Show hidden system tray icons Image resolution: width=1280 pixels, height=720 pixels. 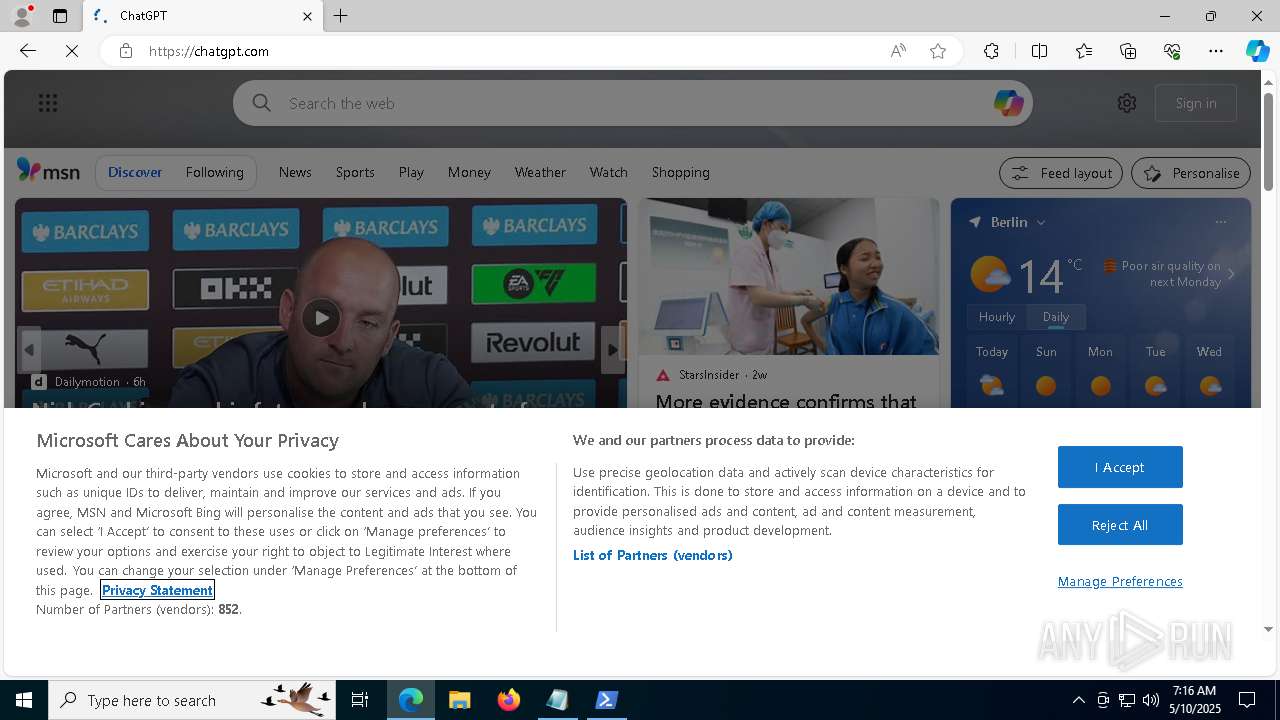[1078, 700]
